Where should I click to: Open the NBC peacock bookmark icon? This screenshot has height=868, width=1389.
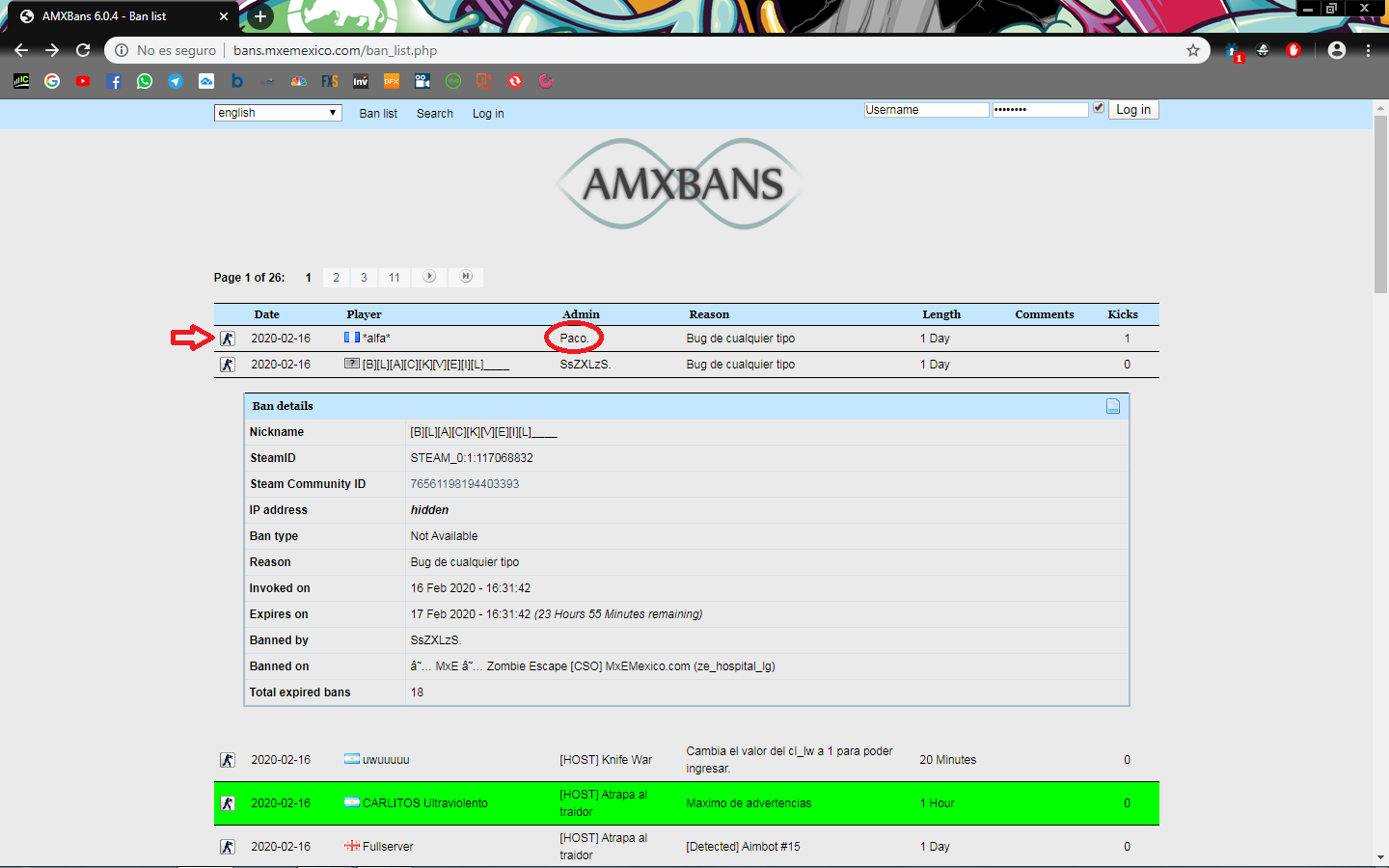[x=299, y=81]
